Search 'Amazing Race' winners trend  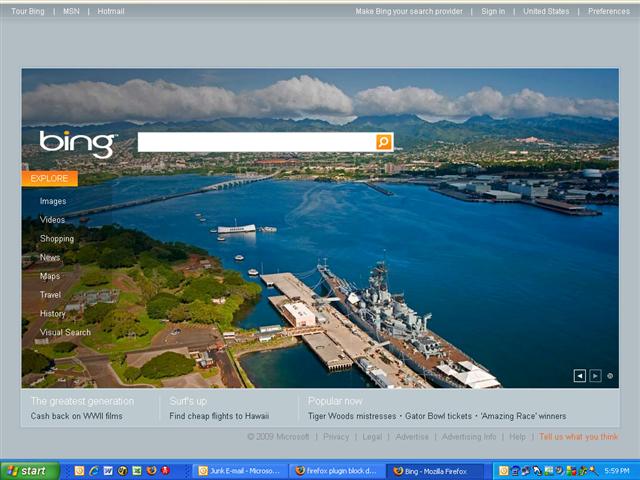pos(523,416)
